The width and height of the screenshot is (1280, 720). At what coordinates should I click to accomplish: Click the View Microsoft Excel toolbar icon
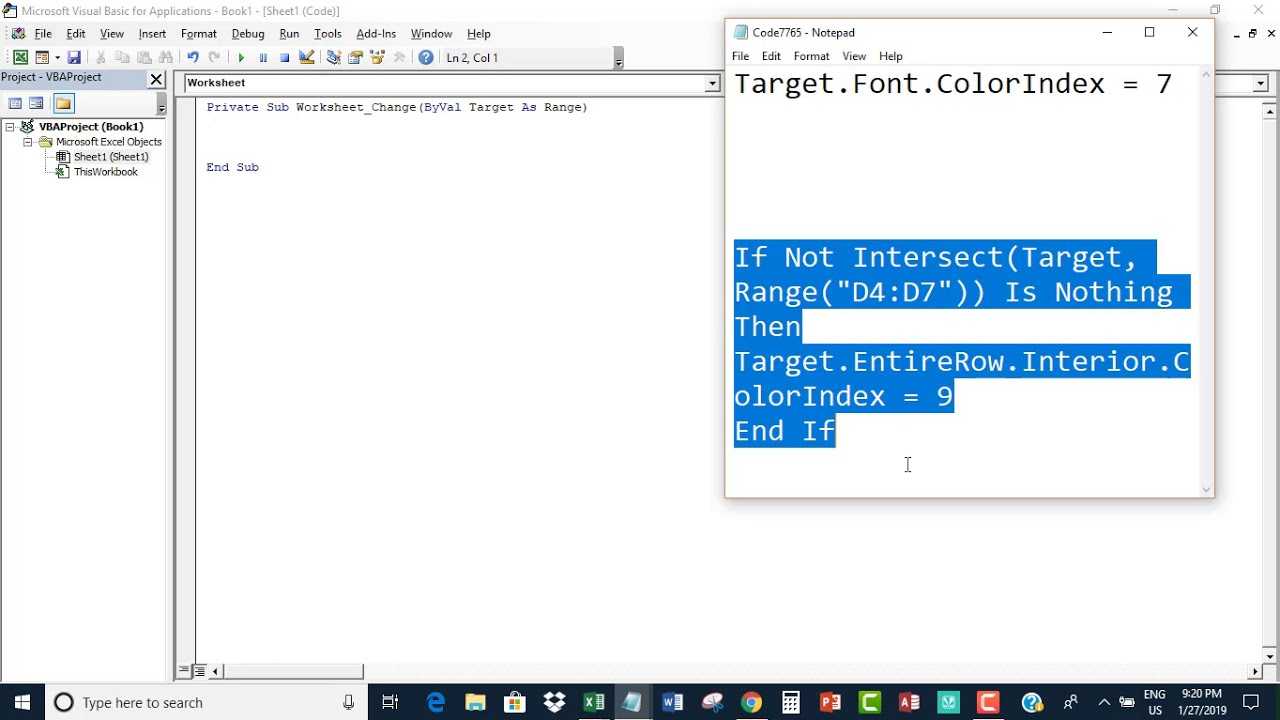tap(20, 58)
